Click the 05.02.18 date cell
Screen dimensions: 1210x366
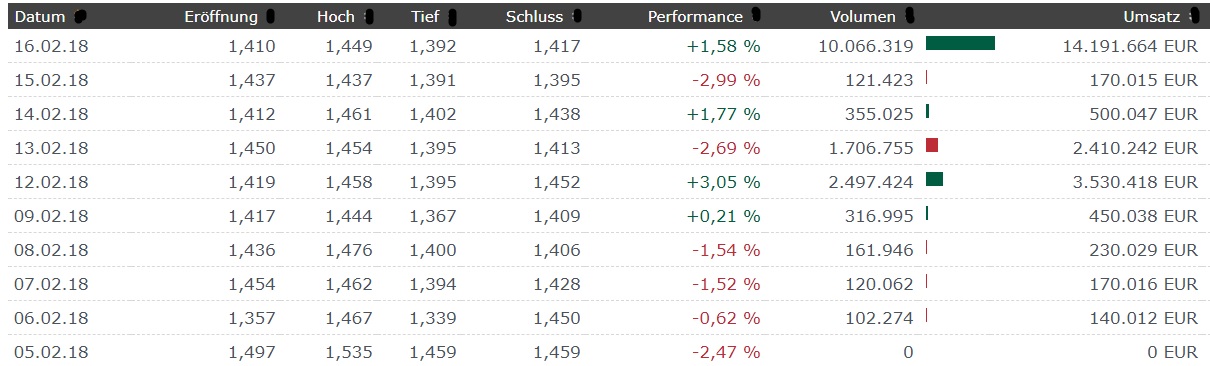(50, 352)
